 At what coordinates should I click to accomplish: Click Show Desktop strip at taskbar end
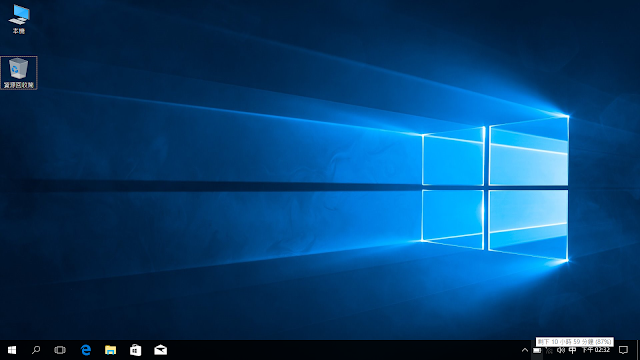(x=638, y=350)
